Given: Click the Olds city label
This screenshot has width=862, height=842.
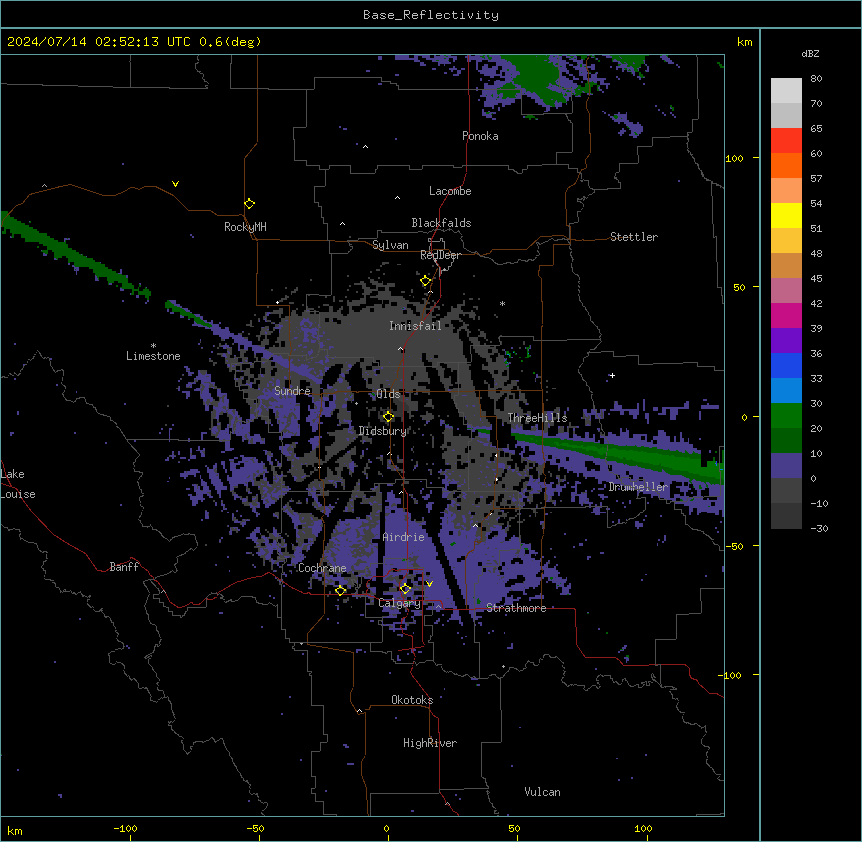Looking at the screenshot, I should pyautogui.click(x=388, y=394).
